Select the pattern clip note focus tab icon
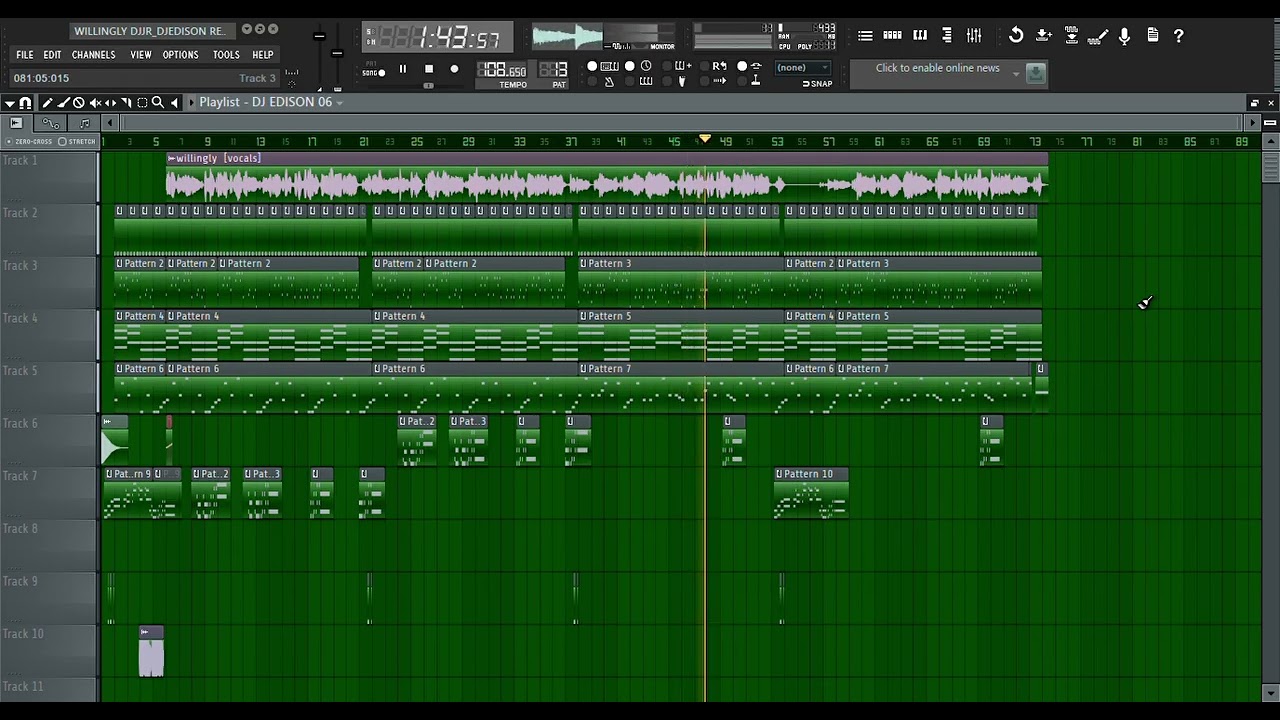Viewport: 1280px width, 720px height. 84,123
